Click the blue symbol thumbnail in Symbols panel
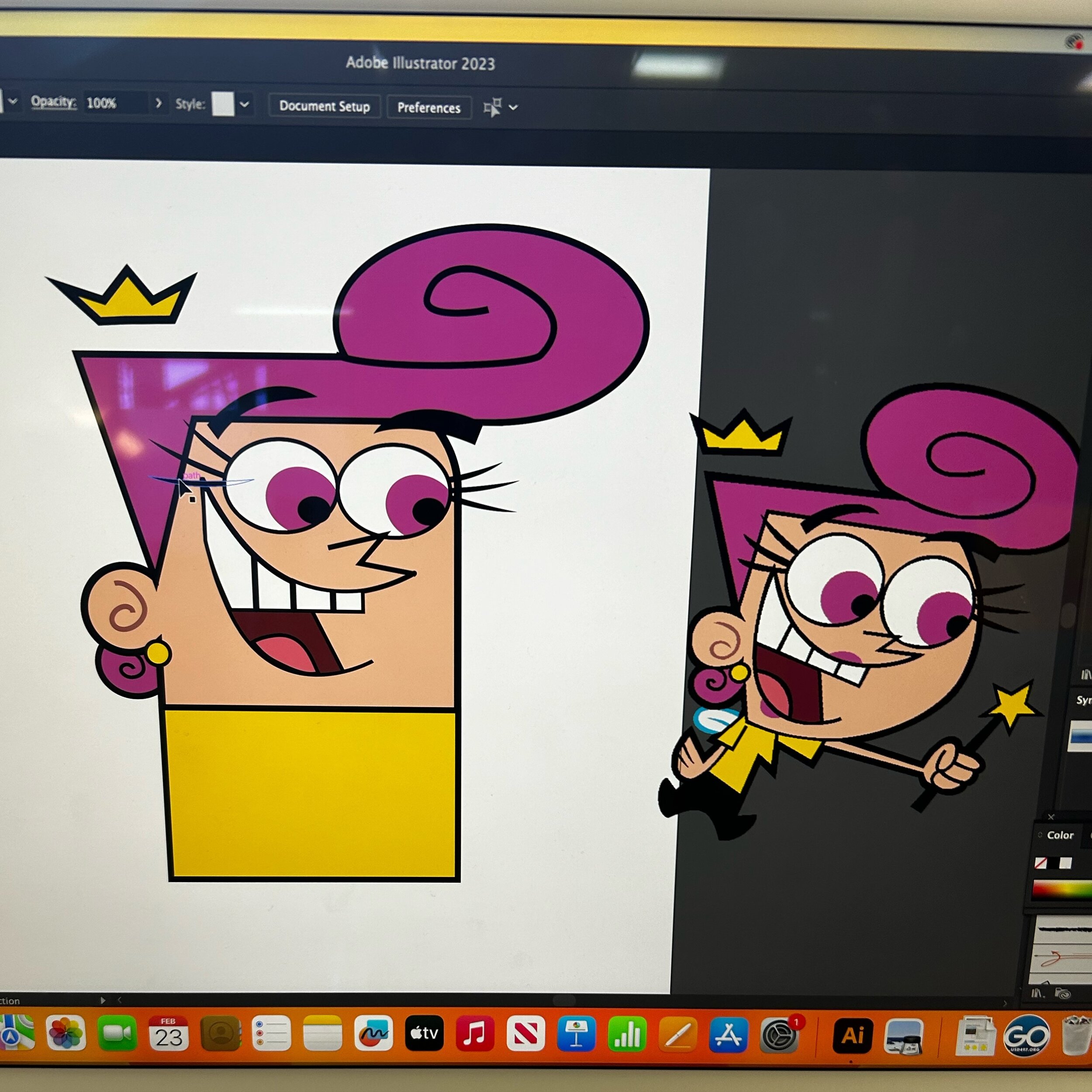Screen dimensions: 1092x1092 coord(1081,735)
